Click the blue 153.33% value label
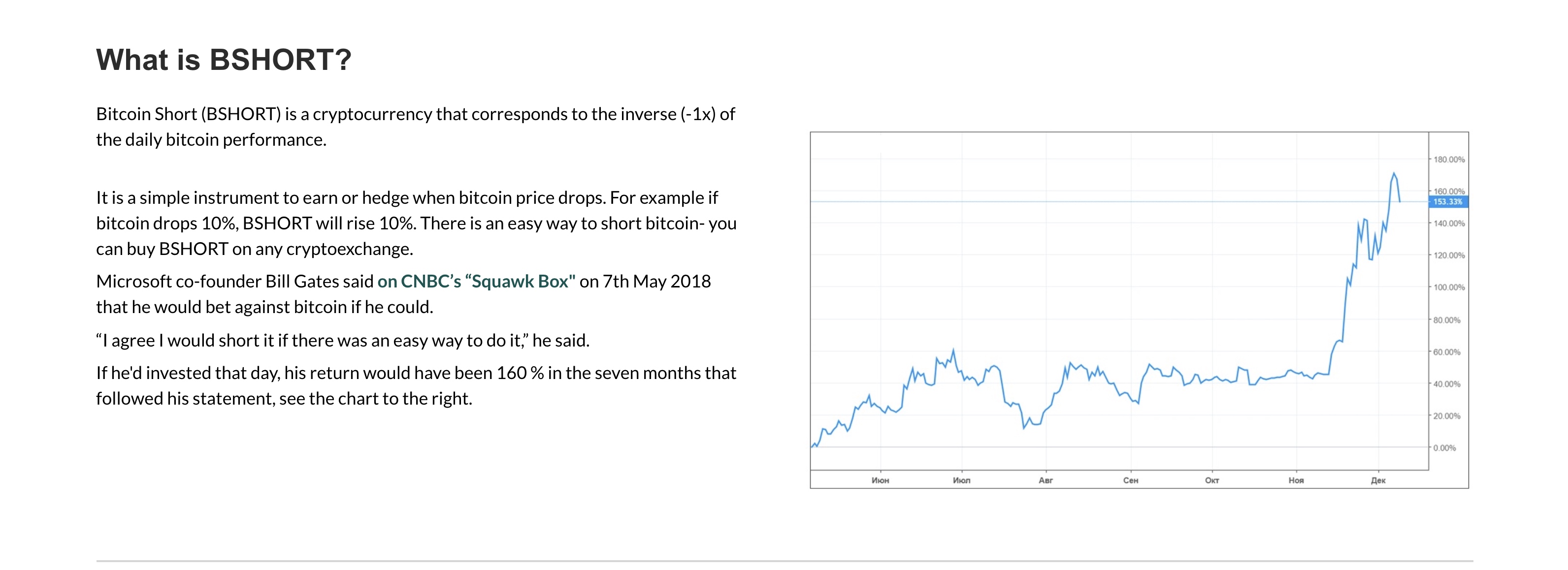Image resolution: width=1568 pixels, height=570 pixels. click(1447, 202)
